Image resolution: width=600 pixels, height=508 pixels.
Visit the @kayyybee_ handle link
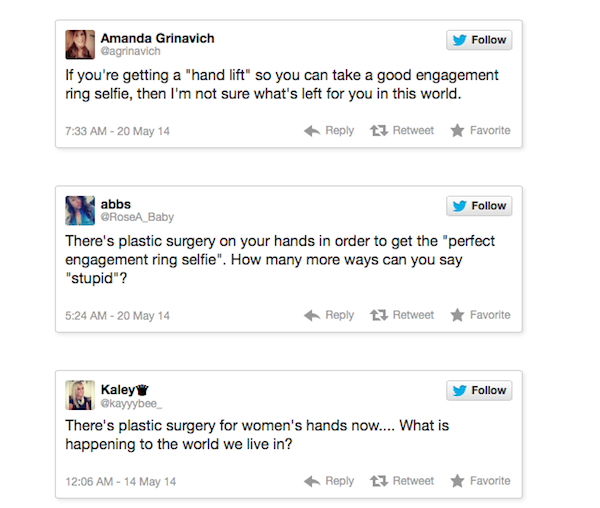pyautogui.click(x=131, y=401)
